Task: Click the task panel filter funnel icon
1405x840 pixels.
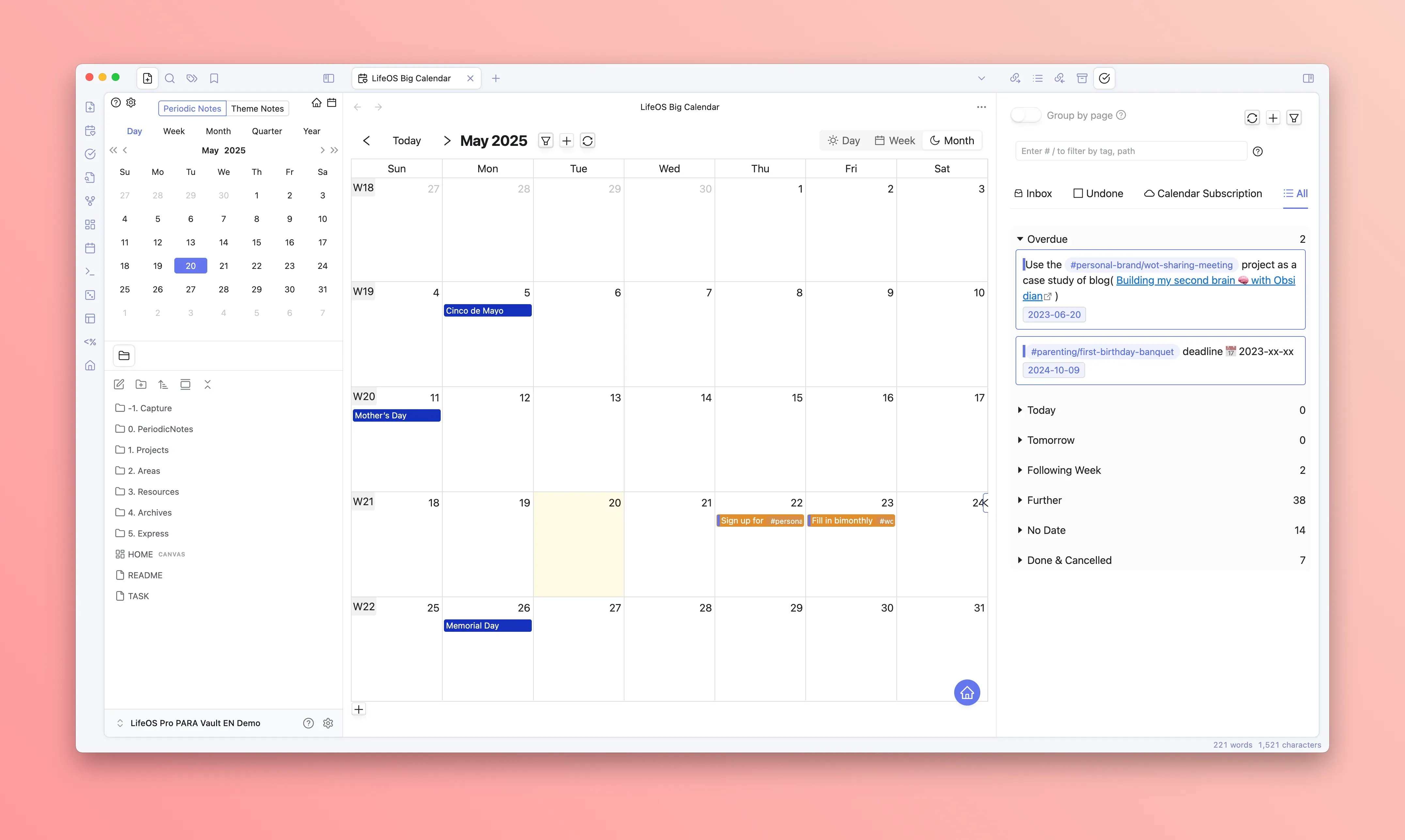Action: [1294, 118]
